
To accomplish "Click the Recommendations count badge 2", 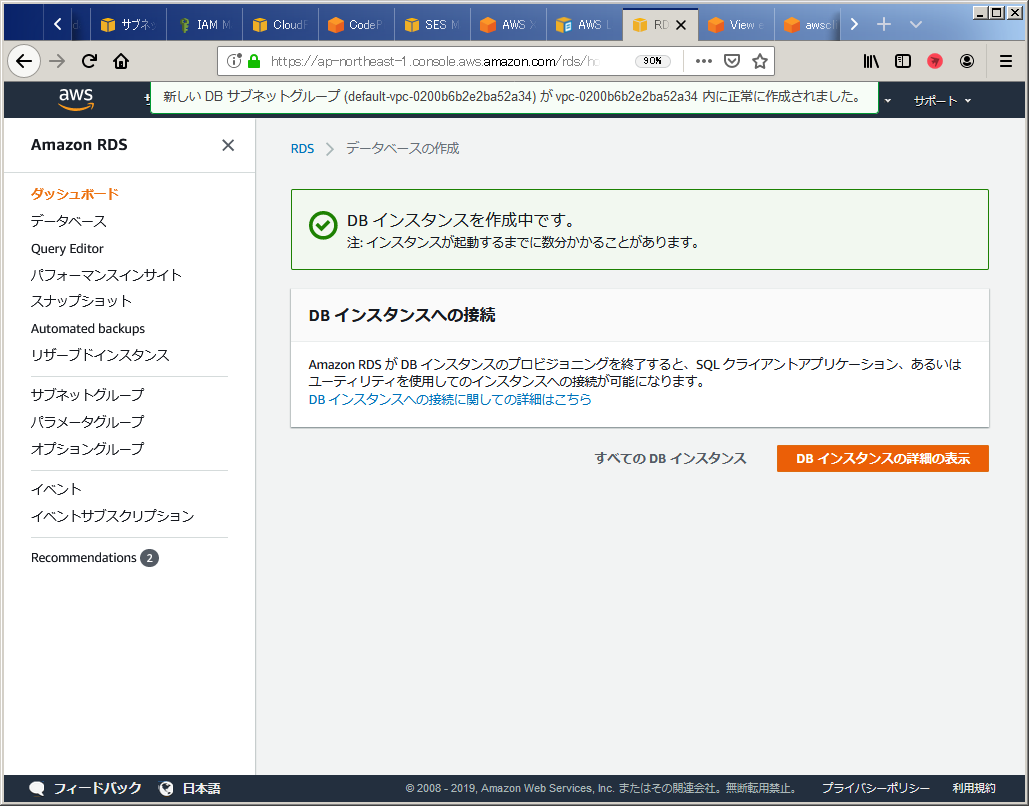I will 149,558.
